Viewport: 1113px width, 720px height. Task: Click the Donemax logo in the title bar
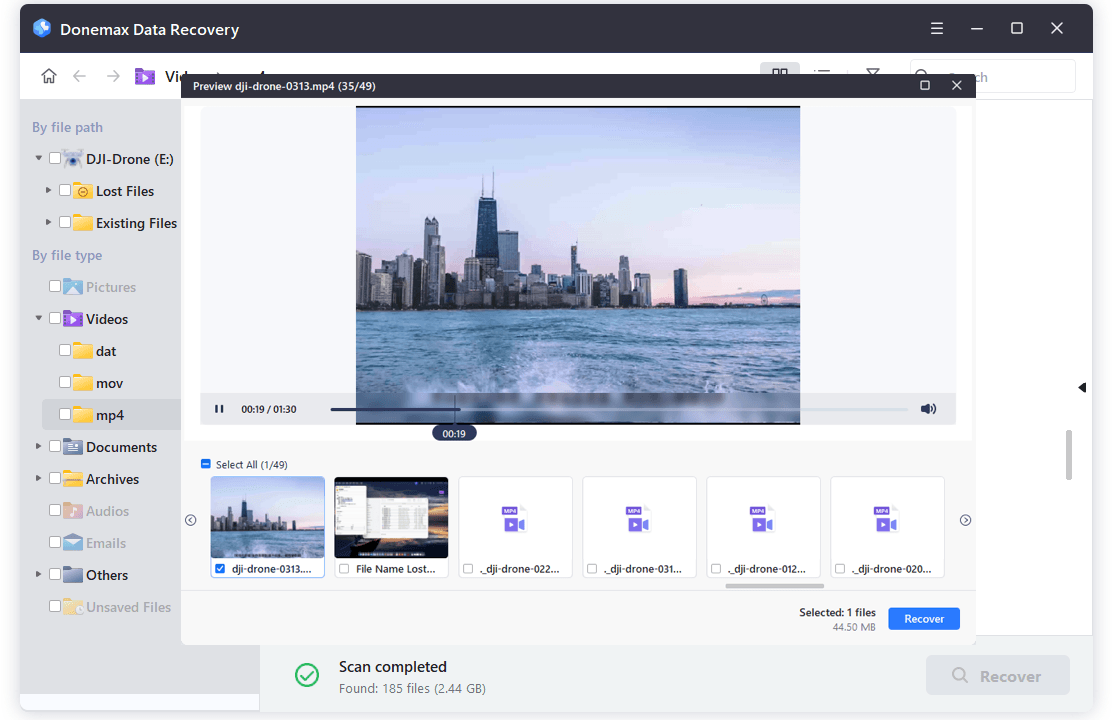click(40, 28)
